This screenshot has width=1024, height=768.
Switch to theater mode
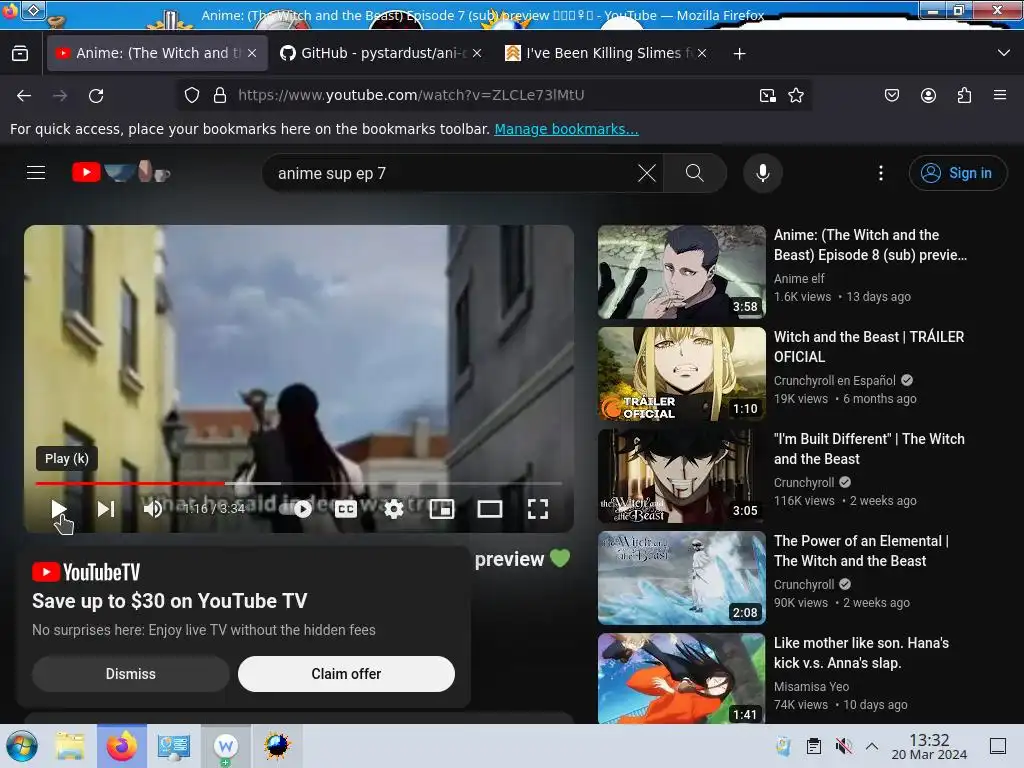coord(490,509)
